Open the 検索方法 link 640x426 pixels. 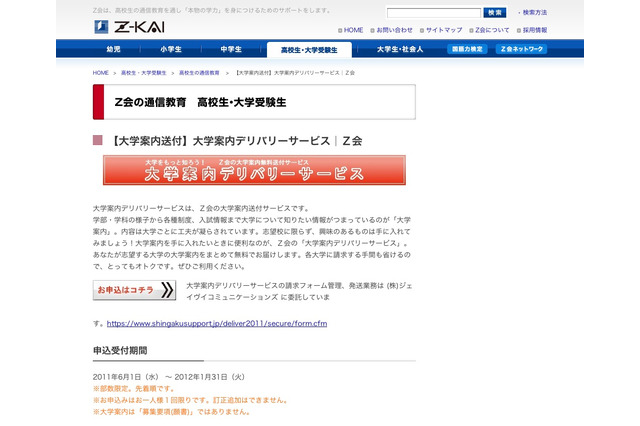(535, 13)
